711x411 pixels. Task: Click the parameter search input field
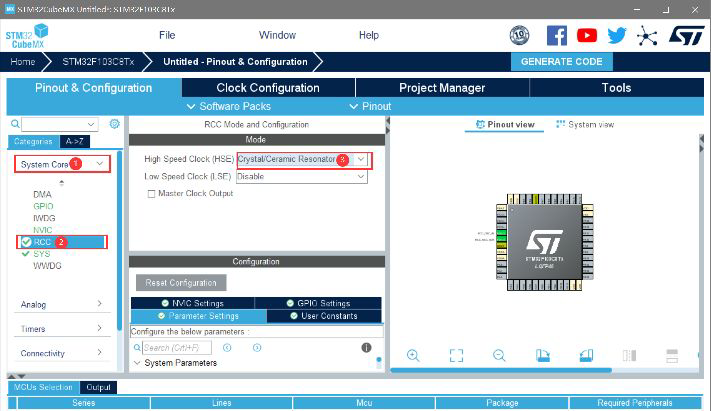point(177,348)
